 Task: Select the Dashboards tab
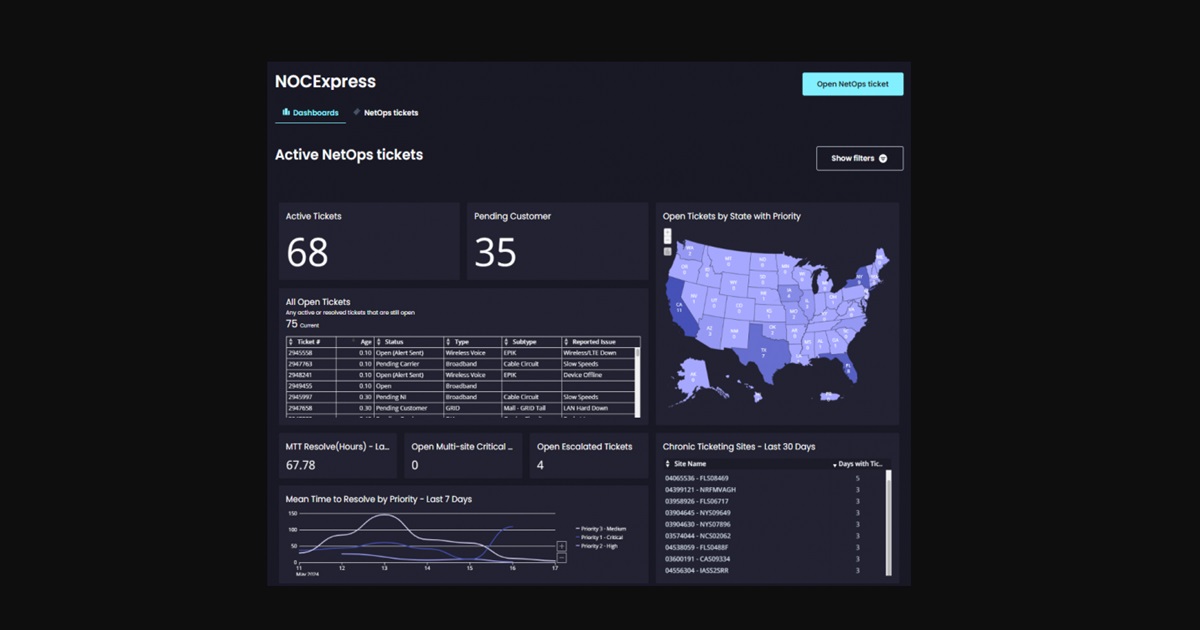[x=311, y=113]
